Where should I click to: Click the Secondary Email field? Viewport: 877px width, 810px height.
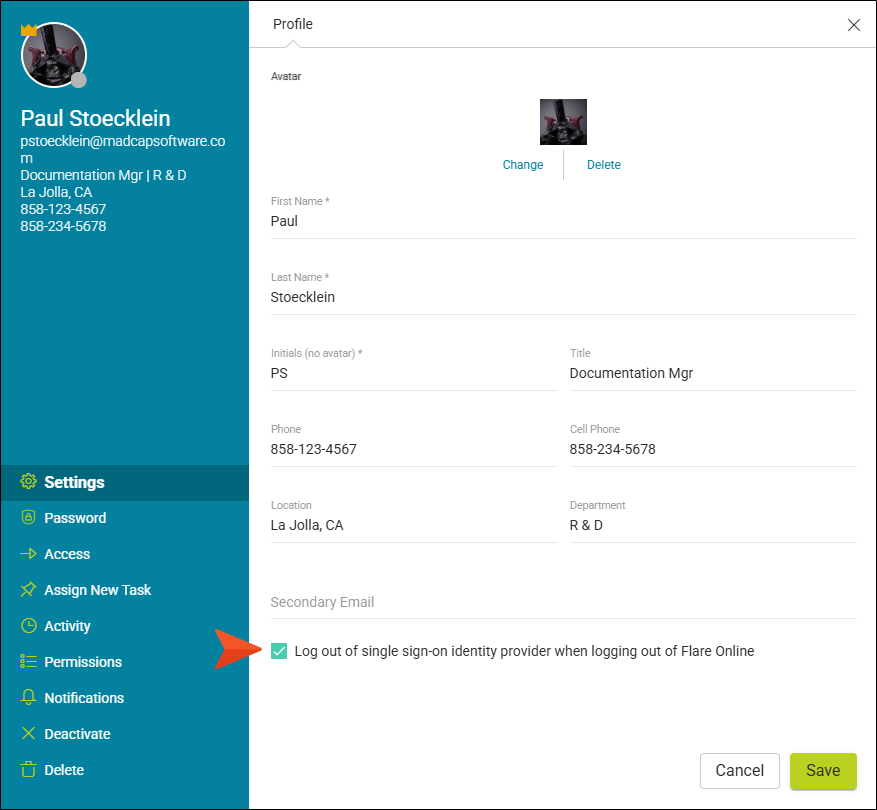coord(563,602)
